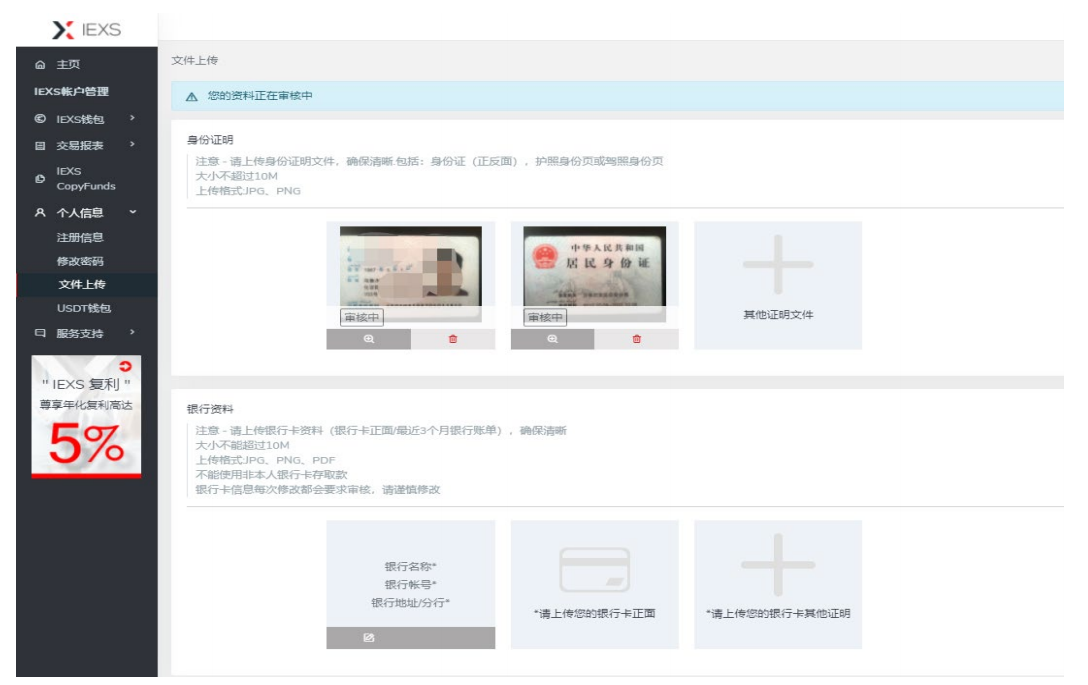Click the 您的资料正在审核中 notice text
This screenshot has height=685, width=1088.
coord(260,96)
